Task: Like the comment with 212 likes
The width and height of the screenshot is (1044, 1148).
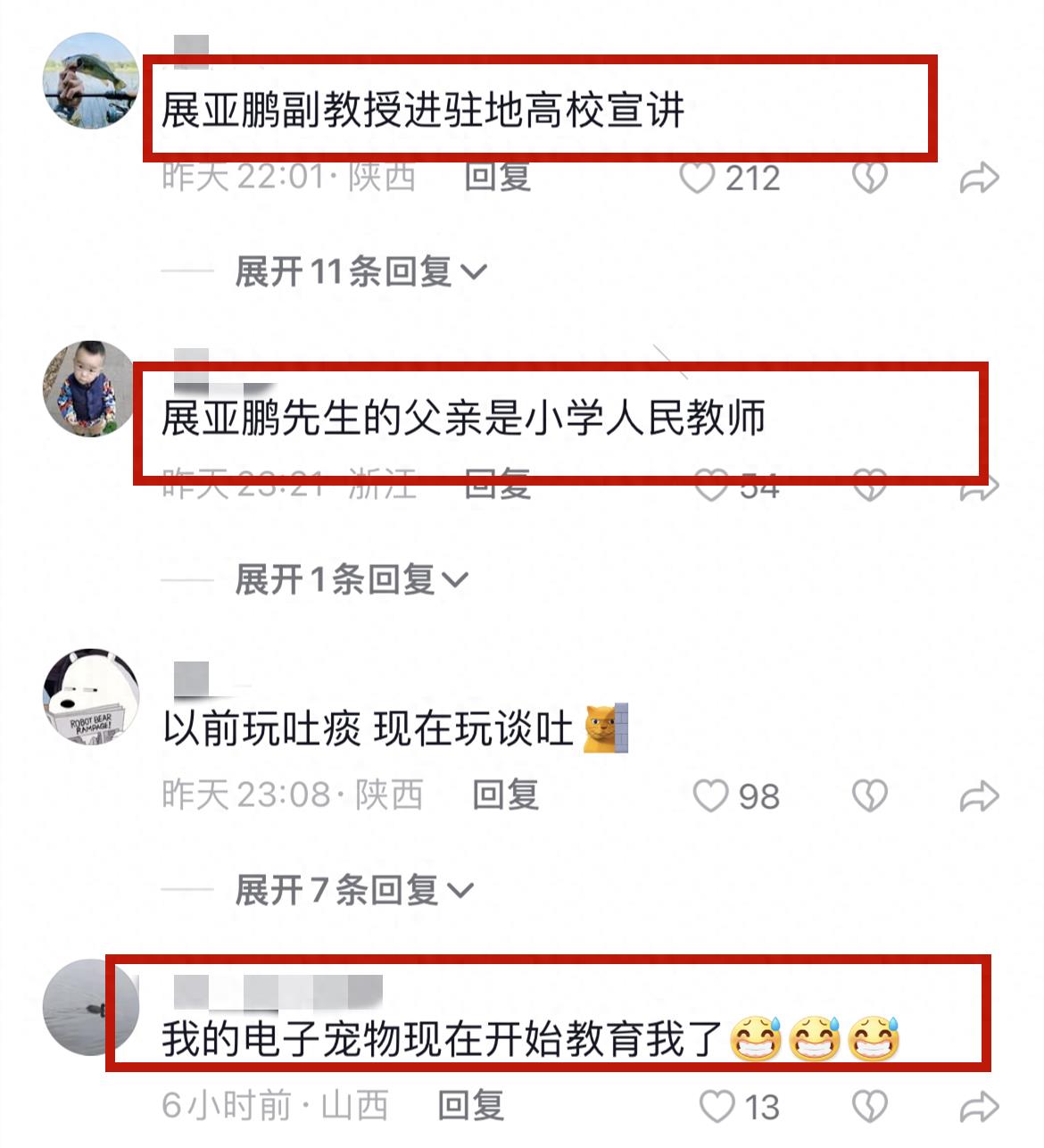Action: 697,178
